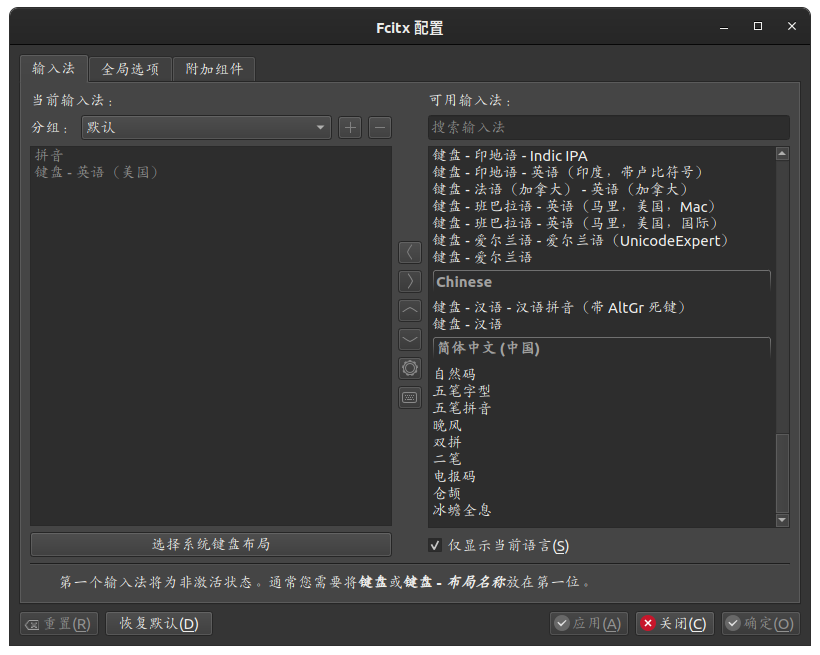This screenshot has height=655, width=820.
Task: Maximize the Fcitx 配置 window
Action: pyautogui.click(x=758, y=26)
